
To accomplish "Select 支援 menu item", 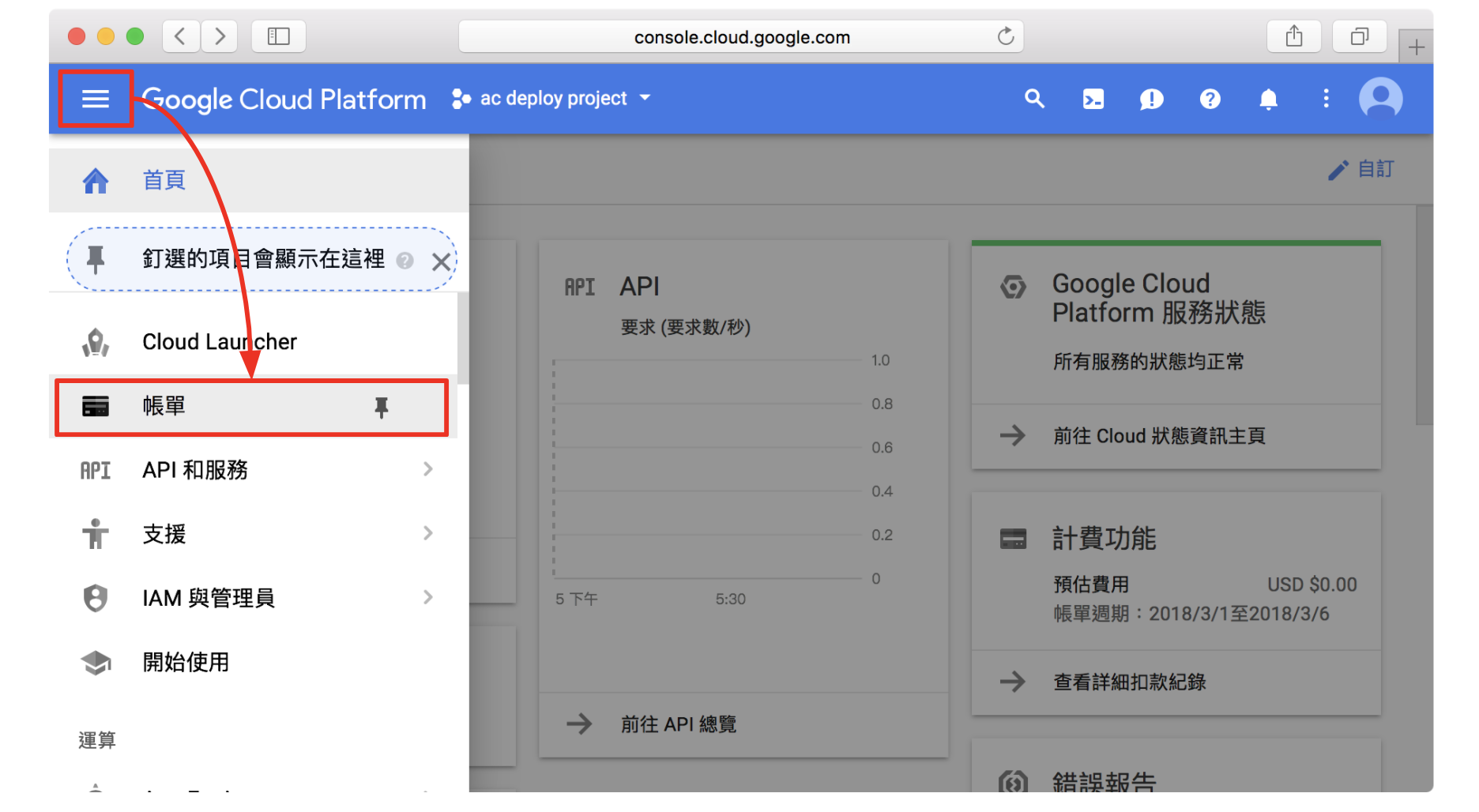I will coord(253,534).
